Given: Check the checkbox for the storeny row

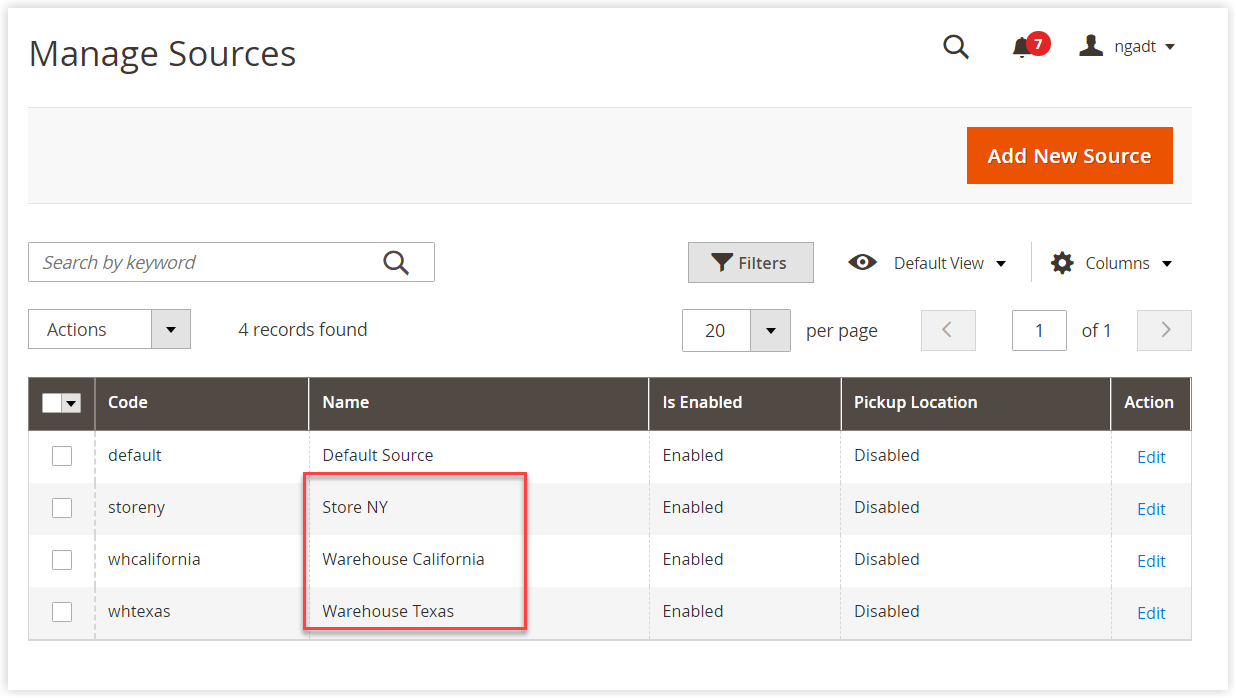Looking at the screenshot, I should tap(62, 507).
